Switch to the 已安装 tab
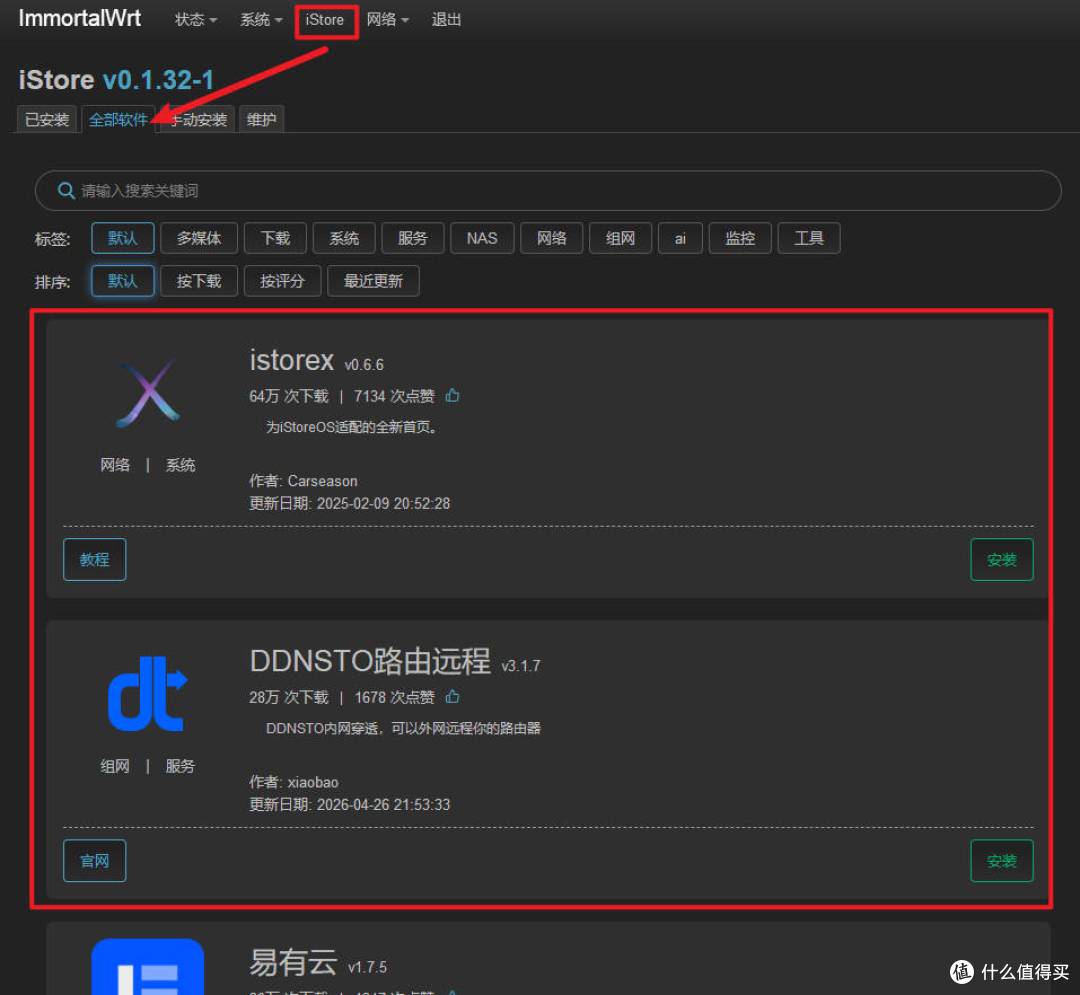Image resolution: width=1080 pixels, height=995 pixels. coord(47,120)
